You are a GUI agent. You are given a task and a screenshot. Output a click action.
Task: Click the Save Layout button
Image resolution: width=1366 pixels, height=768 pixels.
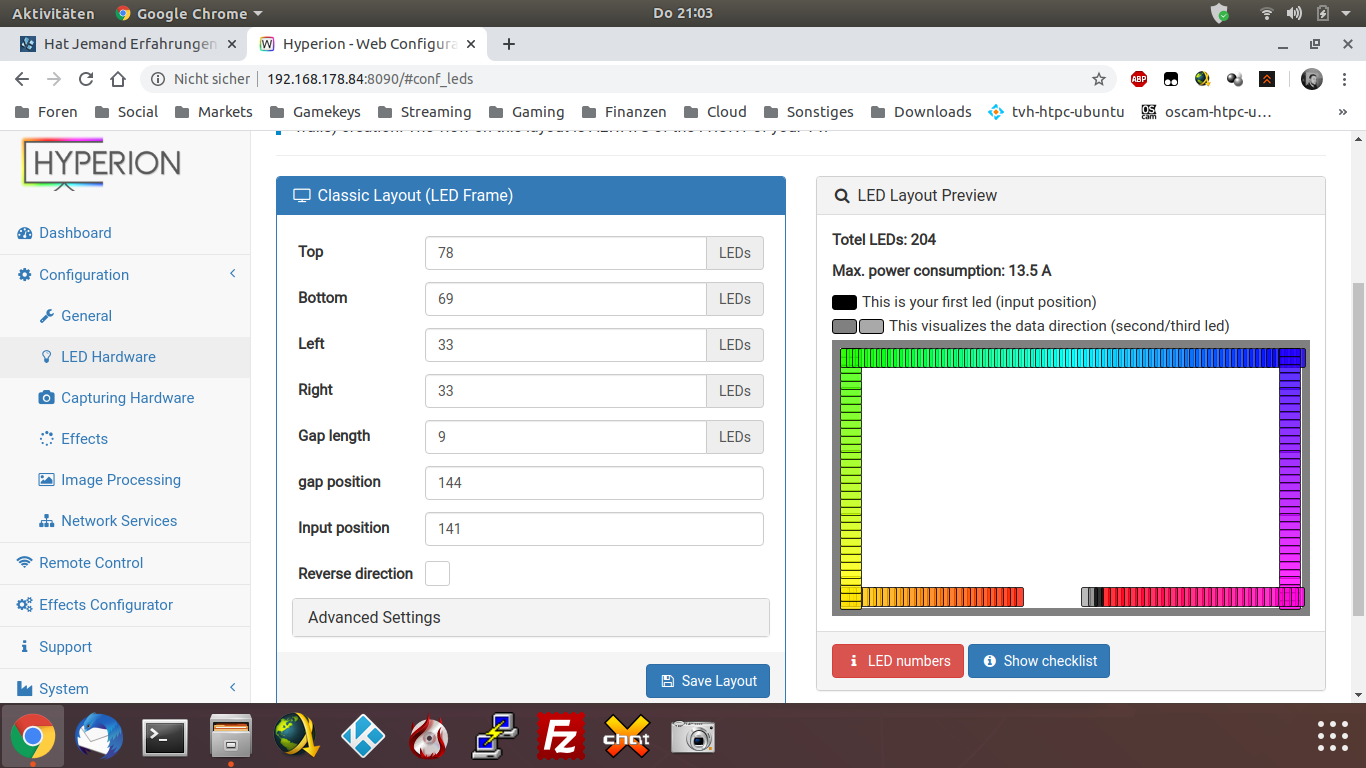click(708, 681)
